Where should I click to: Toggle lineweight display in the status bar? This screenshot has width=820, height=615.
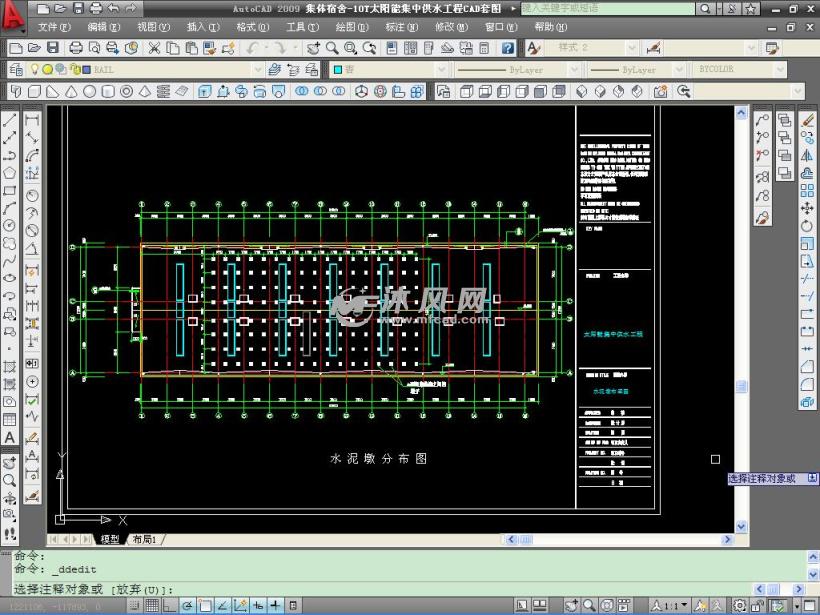[276, 606]
